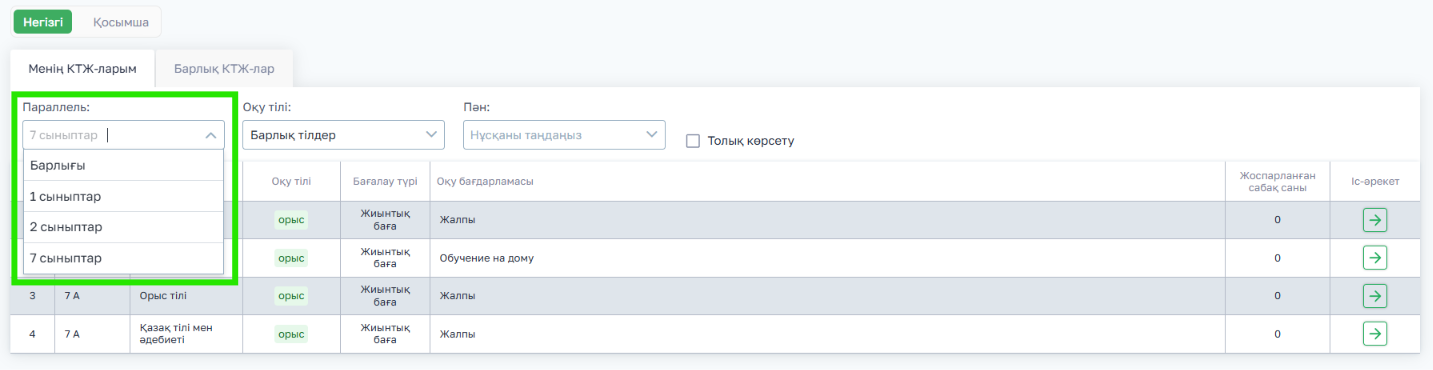Select the Негізгі button
The width and height of the screenshot is (1433, 370).
click(42, 22)
